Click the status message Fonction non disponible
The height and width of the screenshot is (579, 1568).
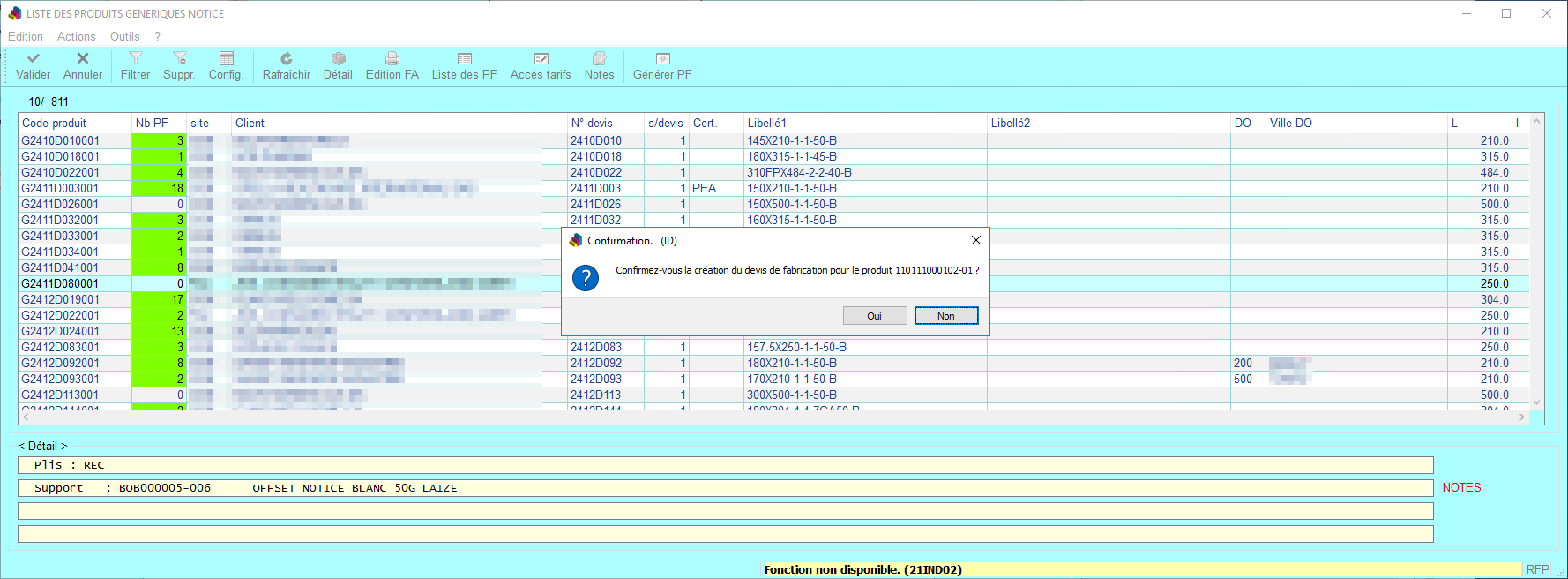[x=863, y=569]
